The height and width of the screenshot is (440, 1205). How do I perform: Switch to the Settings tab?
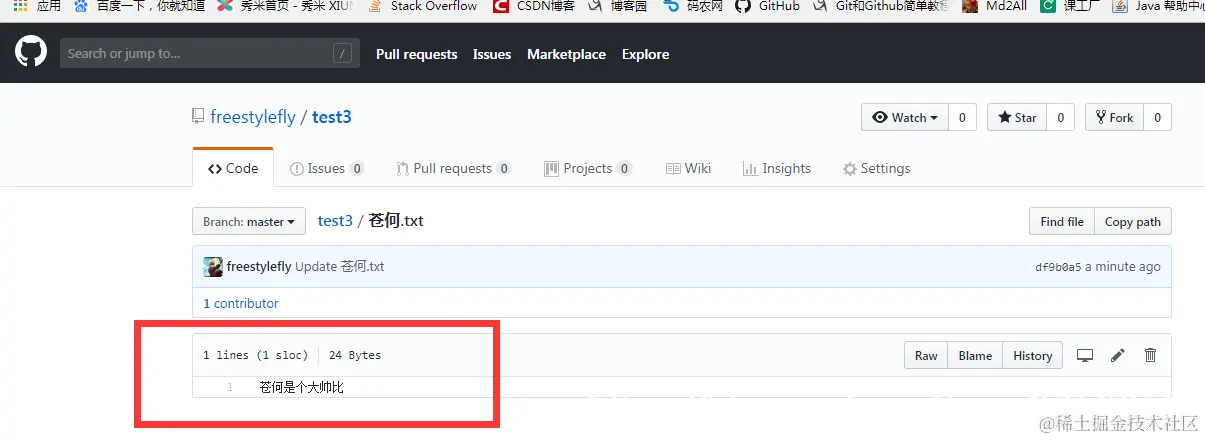877,168
